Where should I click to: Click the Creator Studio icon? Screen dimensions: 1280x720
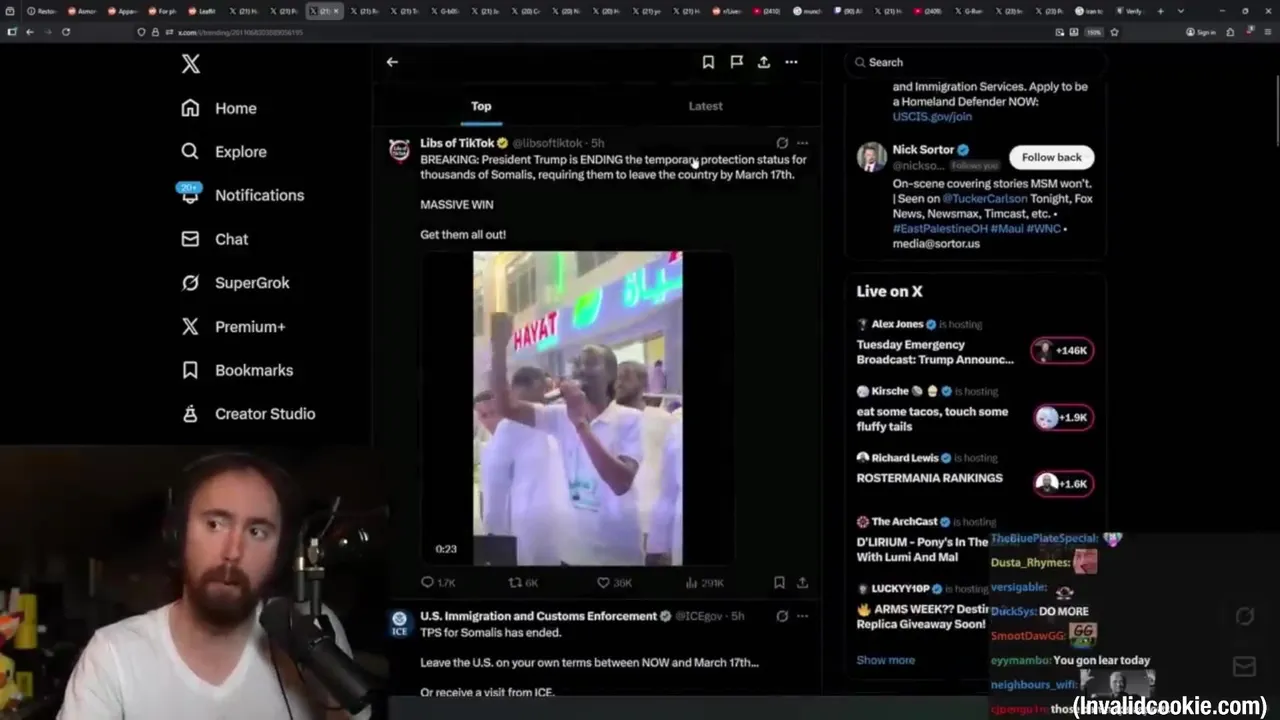tap(190, 414)
